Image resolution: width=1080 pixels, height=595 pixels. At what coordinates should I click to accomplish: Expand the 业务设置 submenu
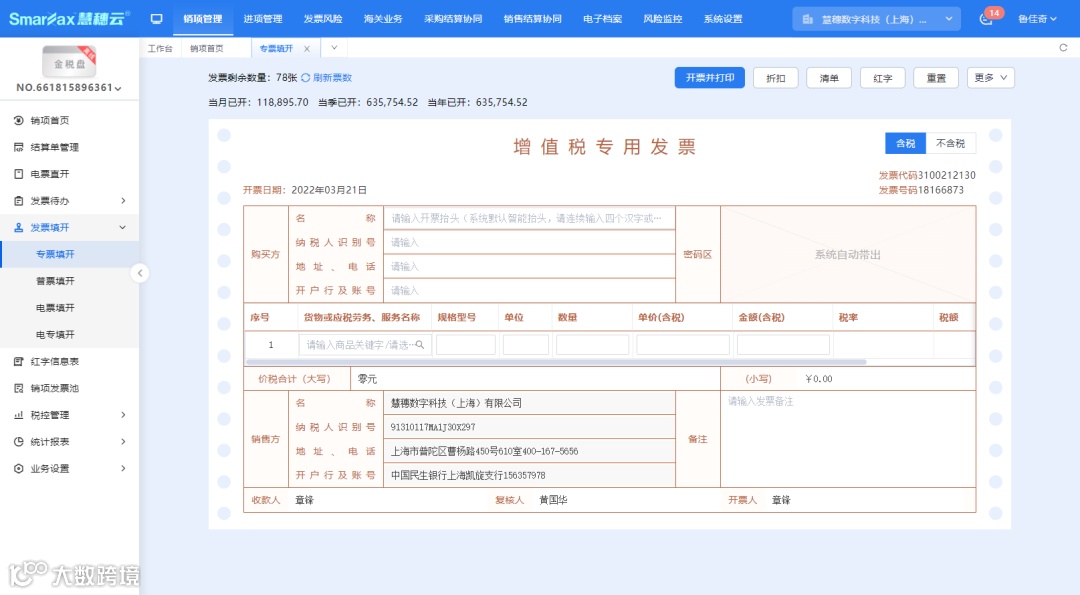click(x=123, y=469)
